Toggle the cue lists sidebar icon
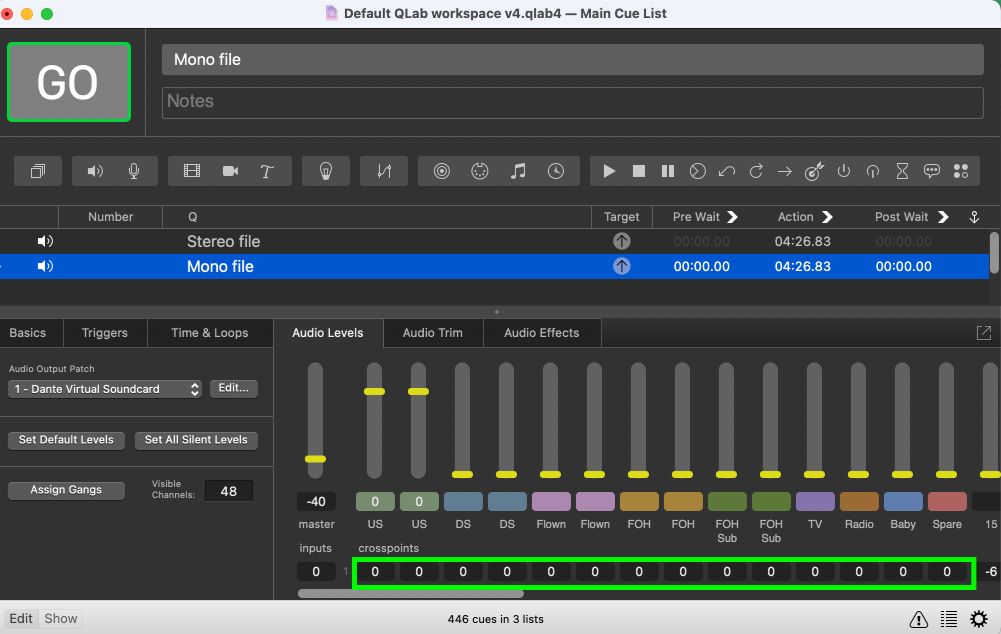 point(949,619)
